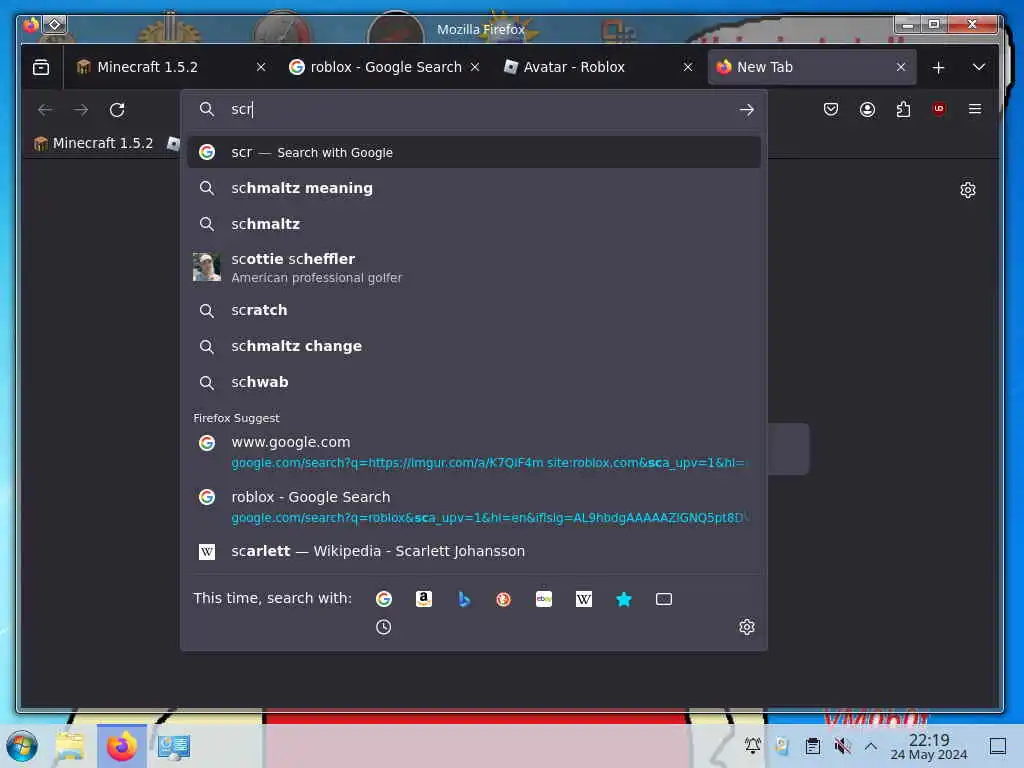Open the clock showing 22:19
The image size is (1024, 768).
click(929, 747)
